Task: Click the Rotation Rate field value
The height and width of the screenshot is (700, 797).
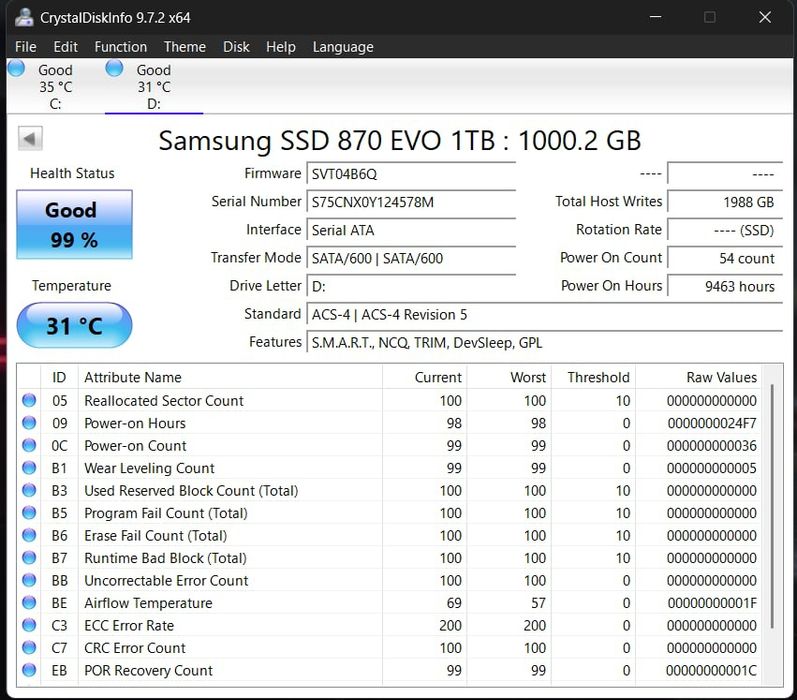Action: [725, 230]
